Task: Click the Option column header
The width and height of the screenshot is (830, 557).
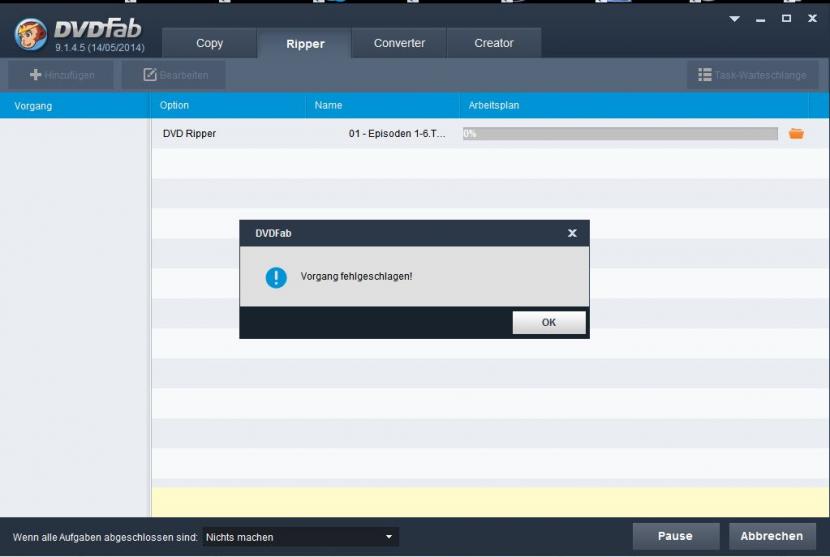Action: [x=228, y=105]
